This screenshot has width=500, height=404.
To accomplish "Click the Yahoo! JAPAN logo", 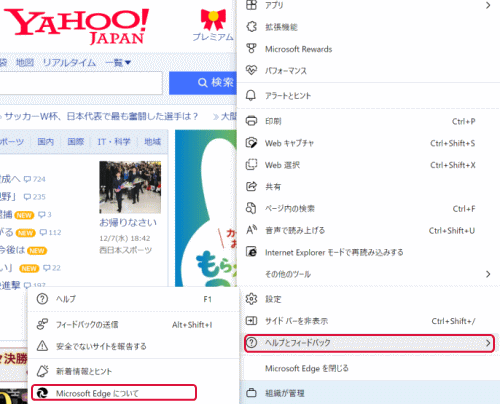I will pos(77,26).
